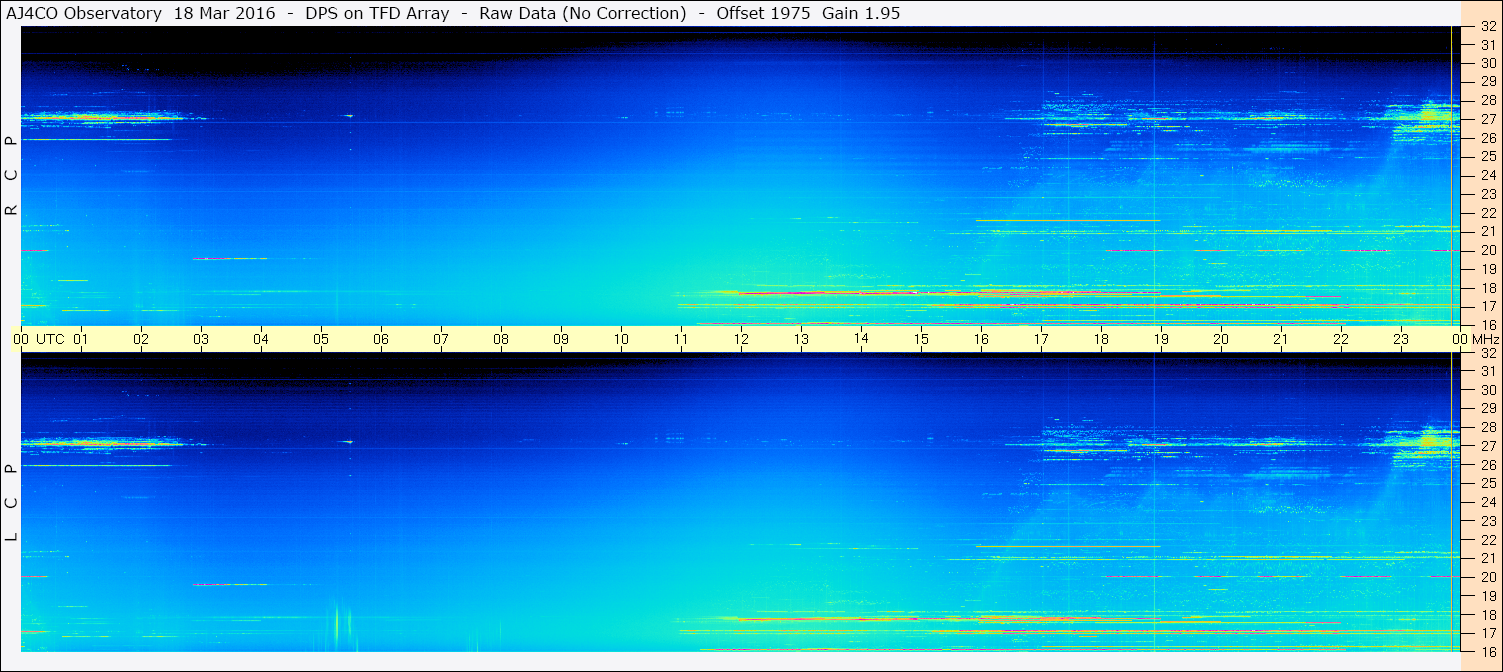Click the 29 MHz tick in LCP panel
The image size is (1503, 672).
click(1488, 408)
